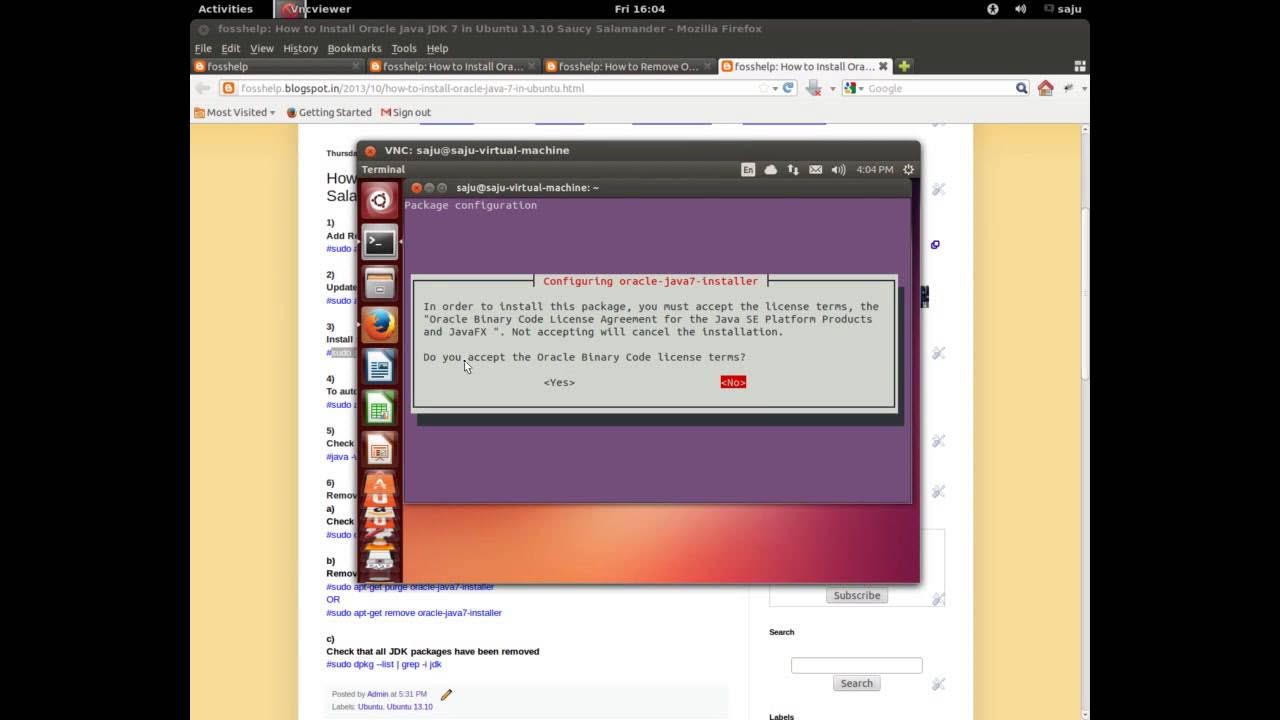This screenshot has width=1280, height=720.
Task: Open GNOME Activities overview
Action: tap(226, 9)
